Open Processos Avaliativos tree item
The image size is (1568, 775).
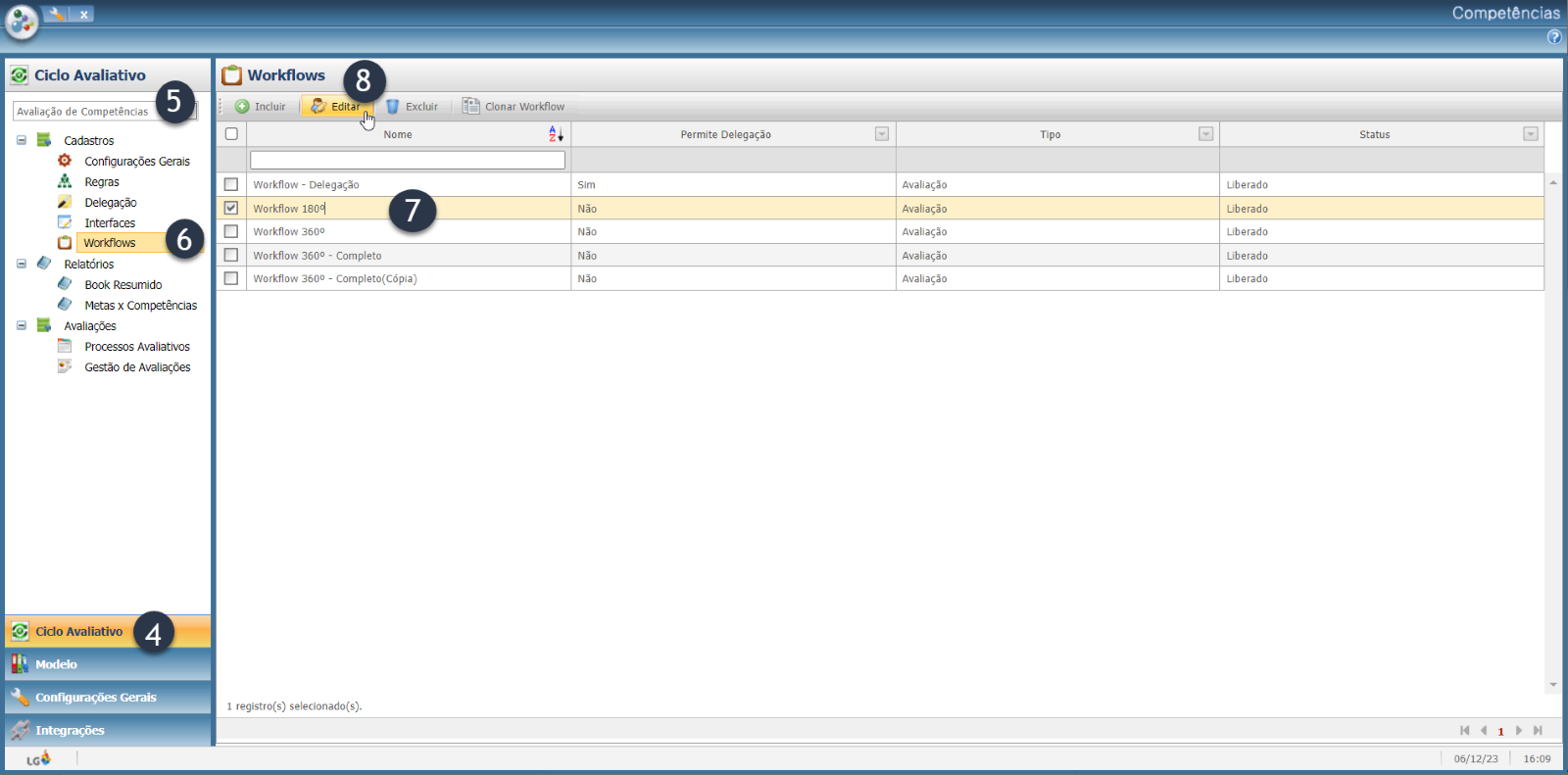click(x=137, y=347)
